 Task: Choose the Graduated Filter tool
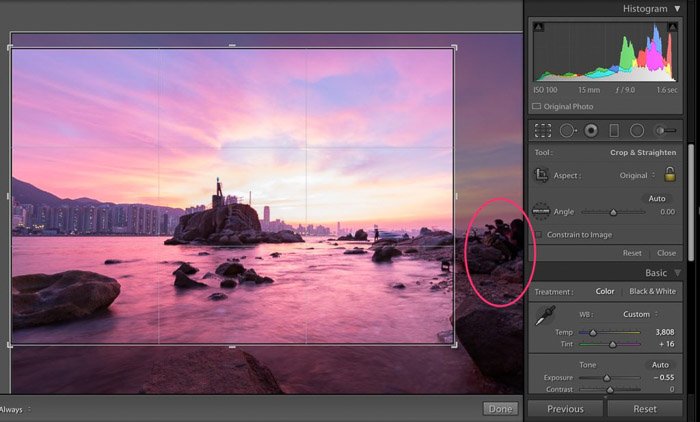(x=614, y=130)
